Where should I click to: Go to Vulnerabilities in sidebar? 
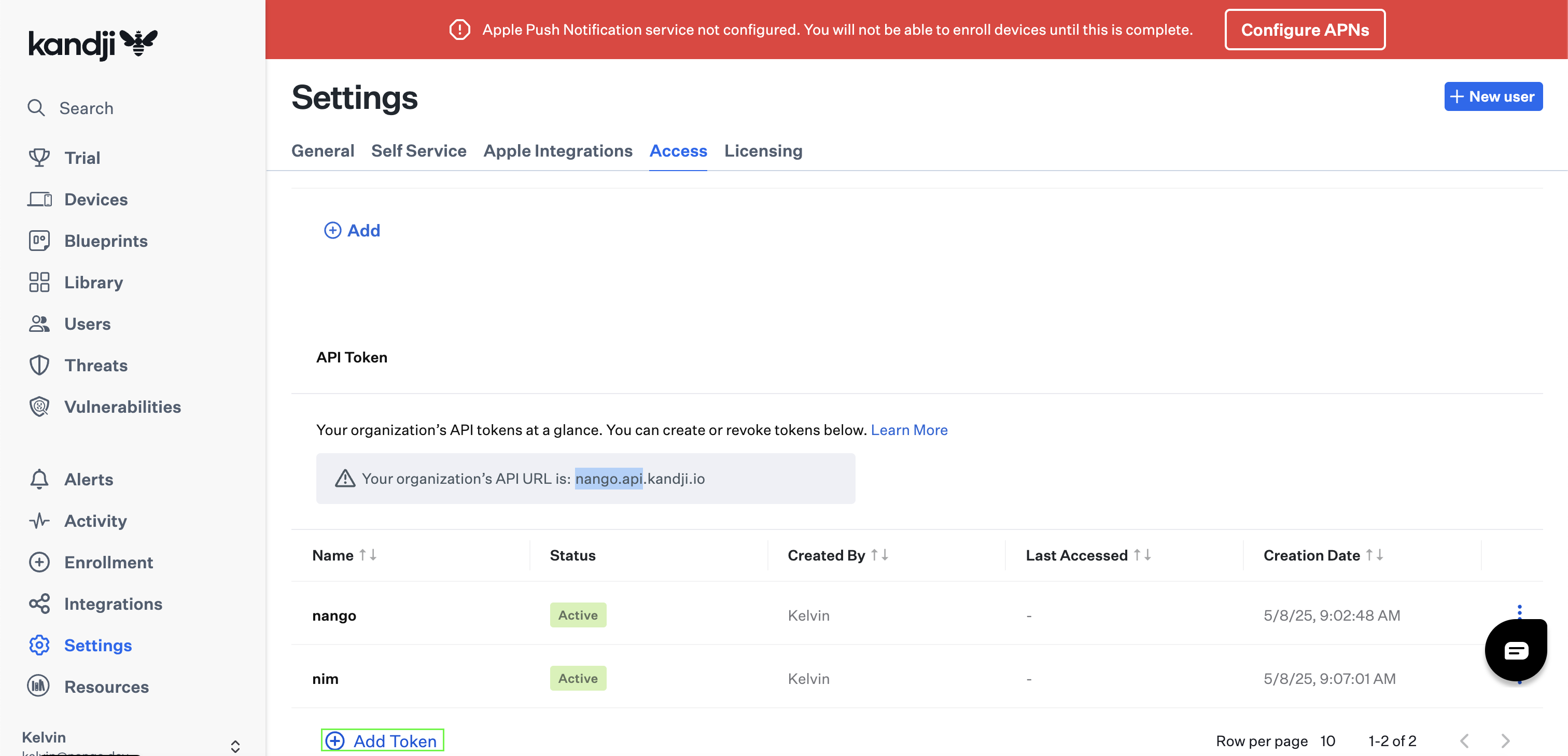122,407
